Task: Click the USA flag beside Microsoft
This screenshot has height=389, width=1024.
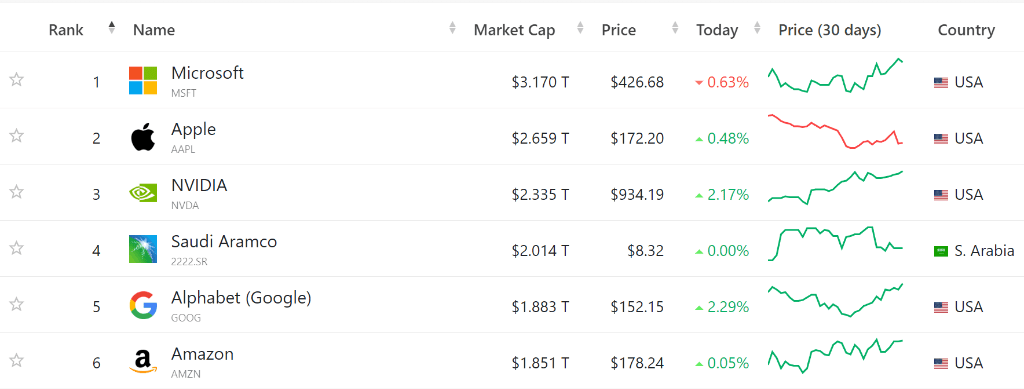Action: 940,83
